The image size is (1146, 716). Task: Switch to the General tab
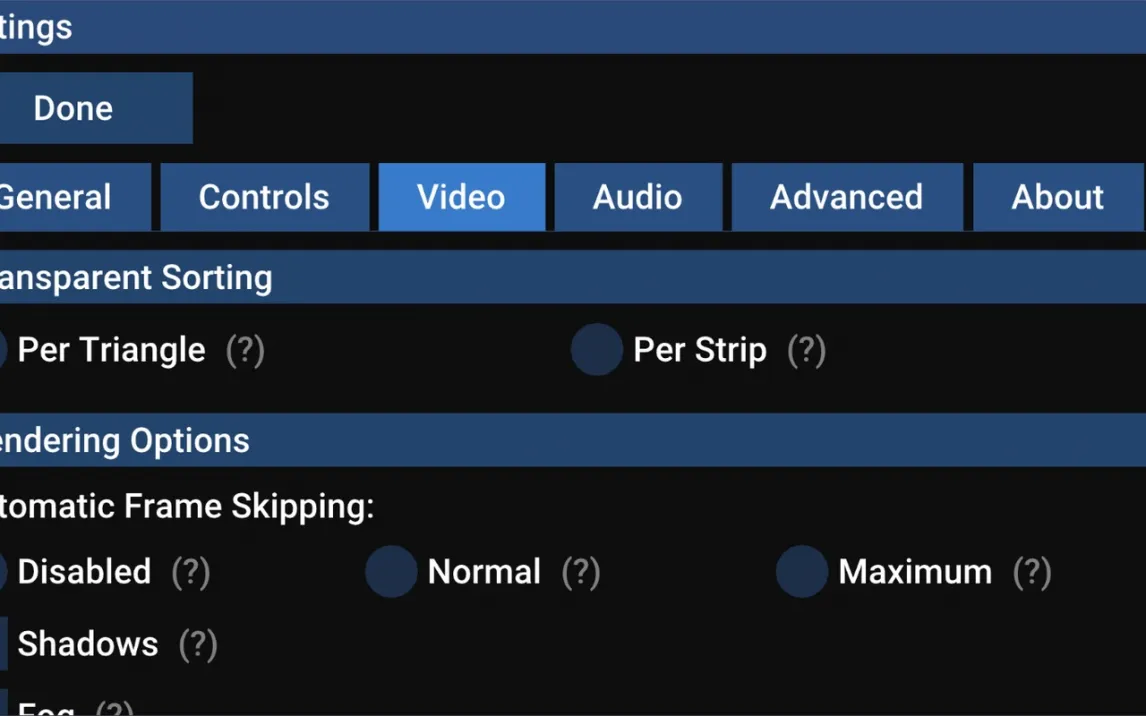[x=75, y=197]
